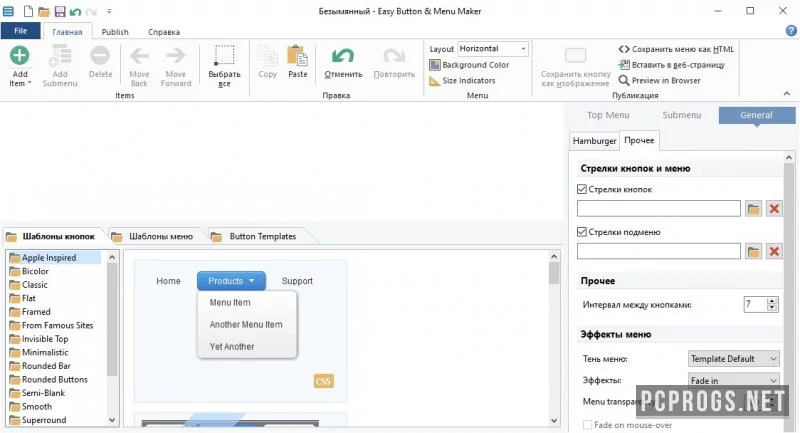800x433 pixels.
Task: Click Another Menu Item in preview
Action: tap(246, 324)
